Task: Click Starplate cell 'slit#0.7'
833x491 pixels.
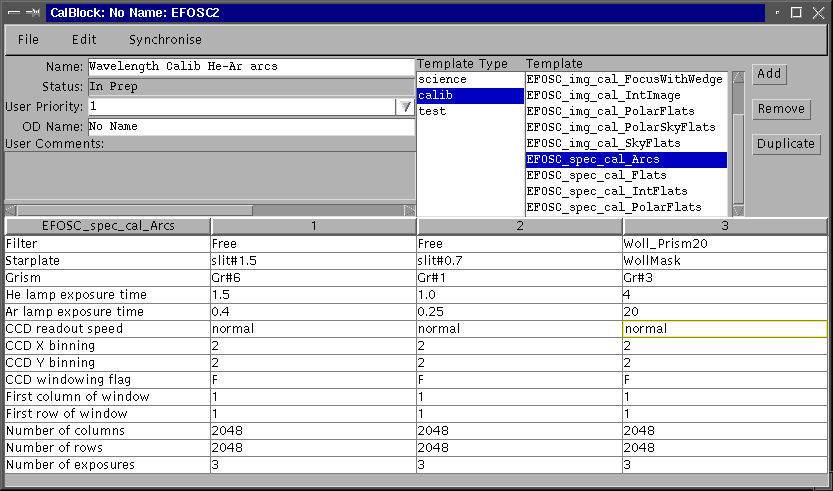Action: 520,261
